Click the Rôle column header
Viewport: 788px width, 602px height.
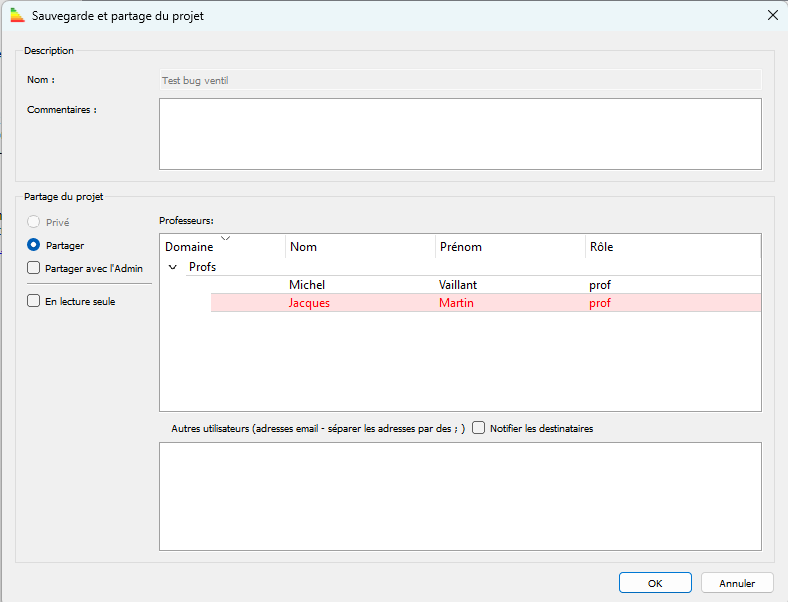click(x=601, y=247)
